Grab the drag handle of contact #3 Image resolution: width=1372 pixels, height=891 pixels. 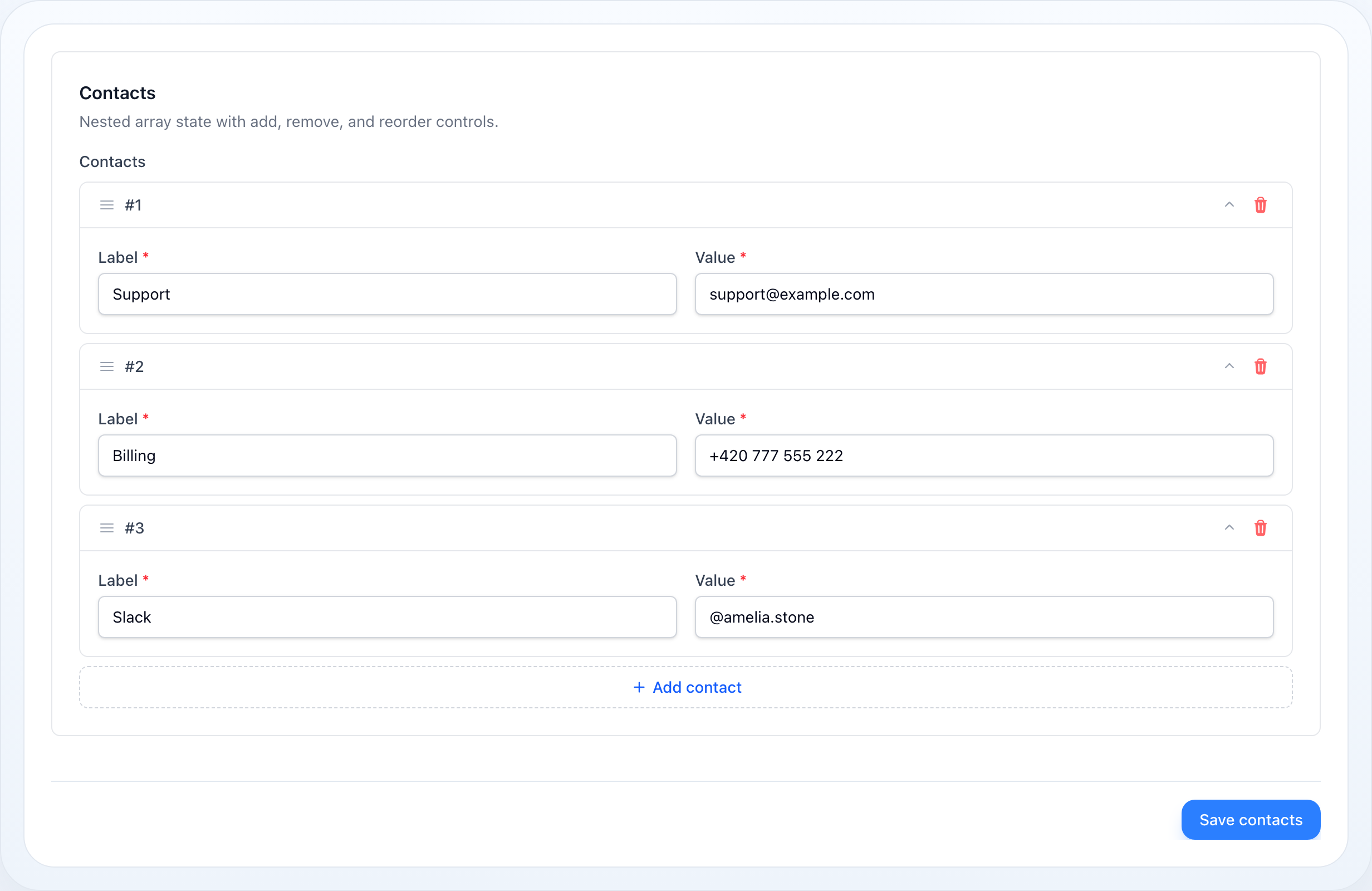click(x=107, y=528)
